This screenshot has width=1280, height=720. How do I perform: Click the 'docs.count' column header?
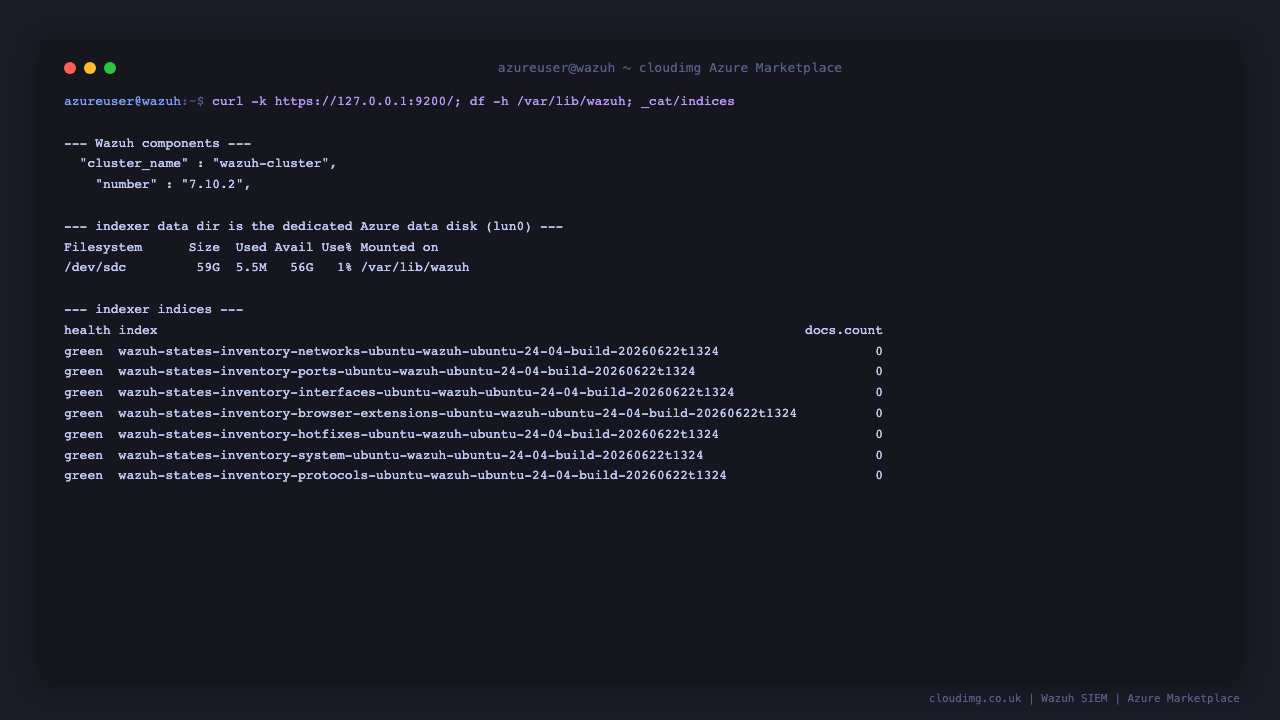pyautogui.click(x=844, y=330)
